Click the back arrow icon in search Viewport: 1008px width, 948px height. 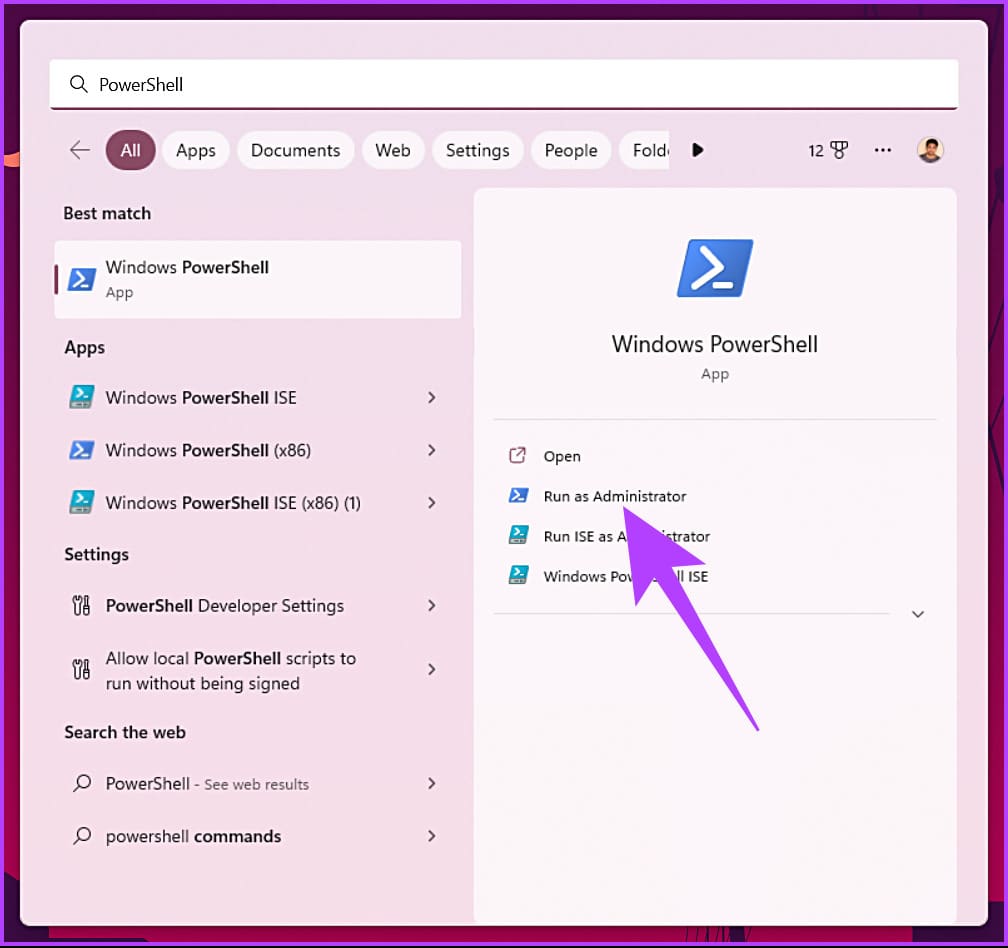(80, 150)
